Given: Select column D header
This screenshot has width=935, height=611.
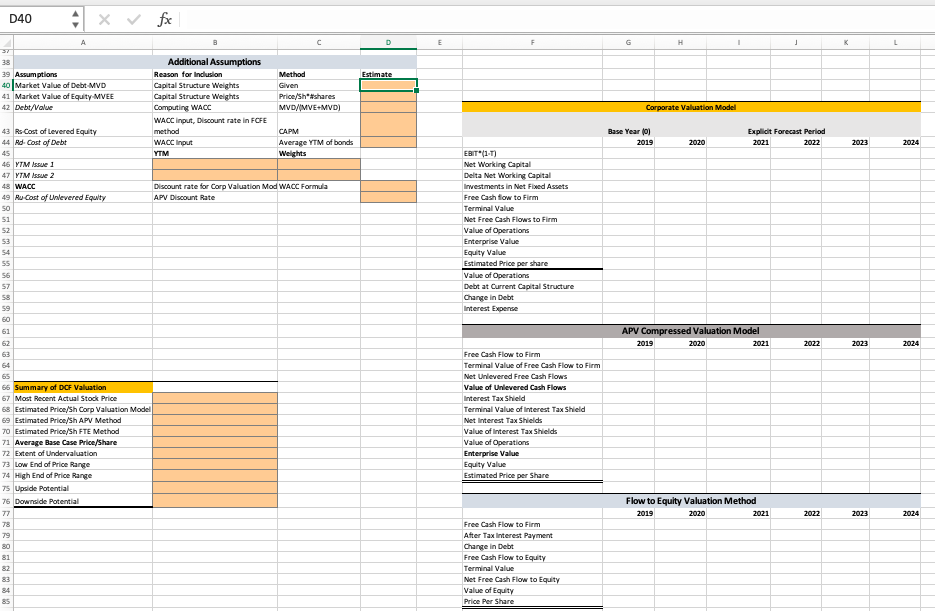Looking at the screenshot, I should (388, 42).
